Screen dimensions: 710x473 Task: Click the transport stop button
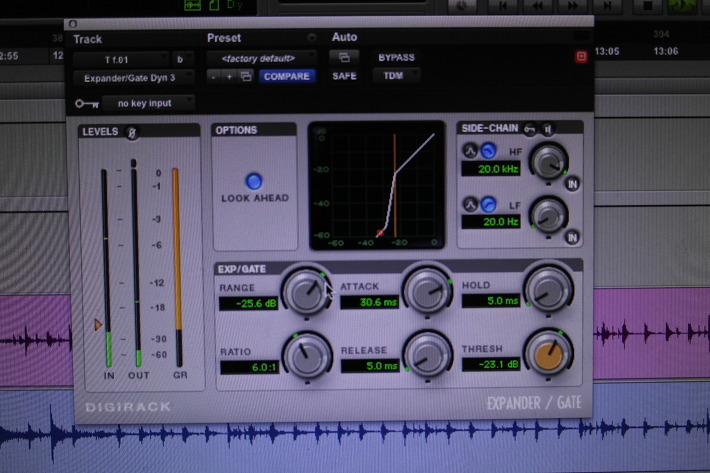click(x=648, y=5)
